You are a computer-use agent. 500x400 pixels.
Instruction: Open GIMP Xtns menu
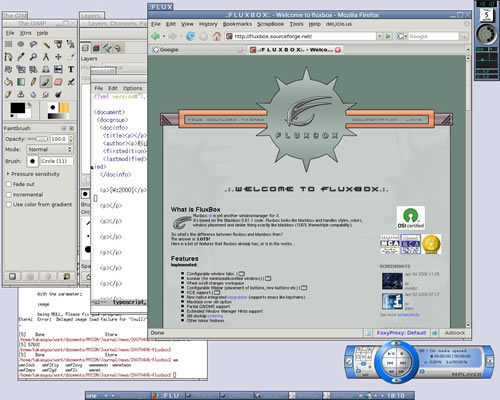click(25, 33)
